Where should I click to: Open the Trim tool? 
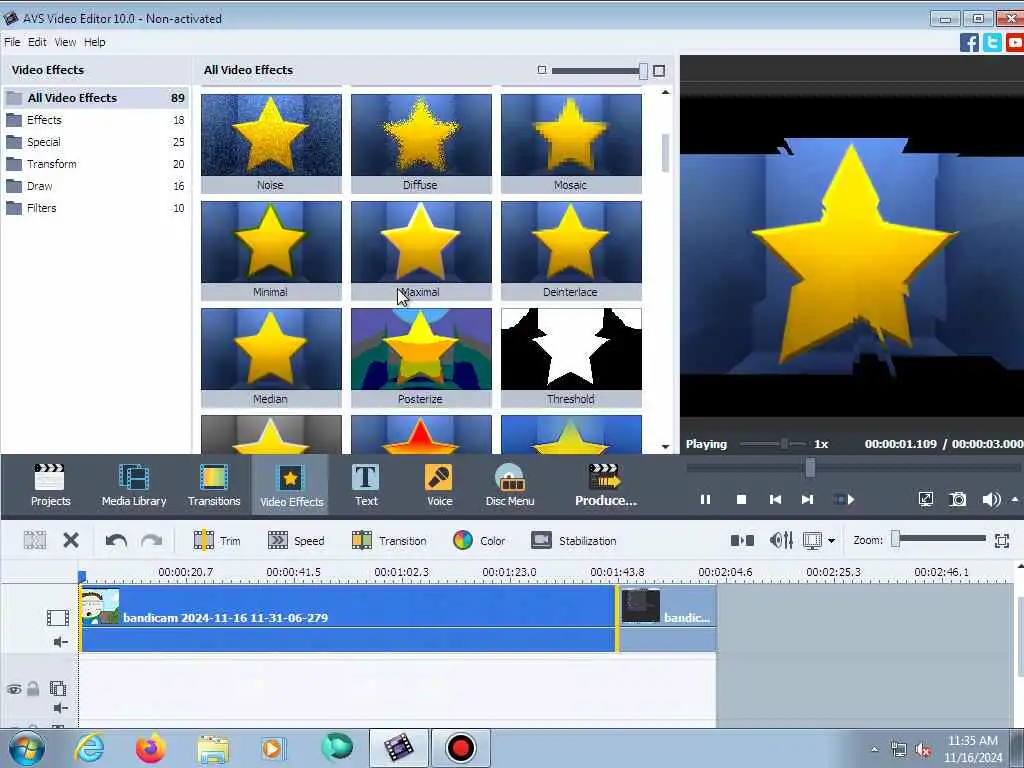tap(217, 541)
